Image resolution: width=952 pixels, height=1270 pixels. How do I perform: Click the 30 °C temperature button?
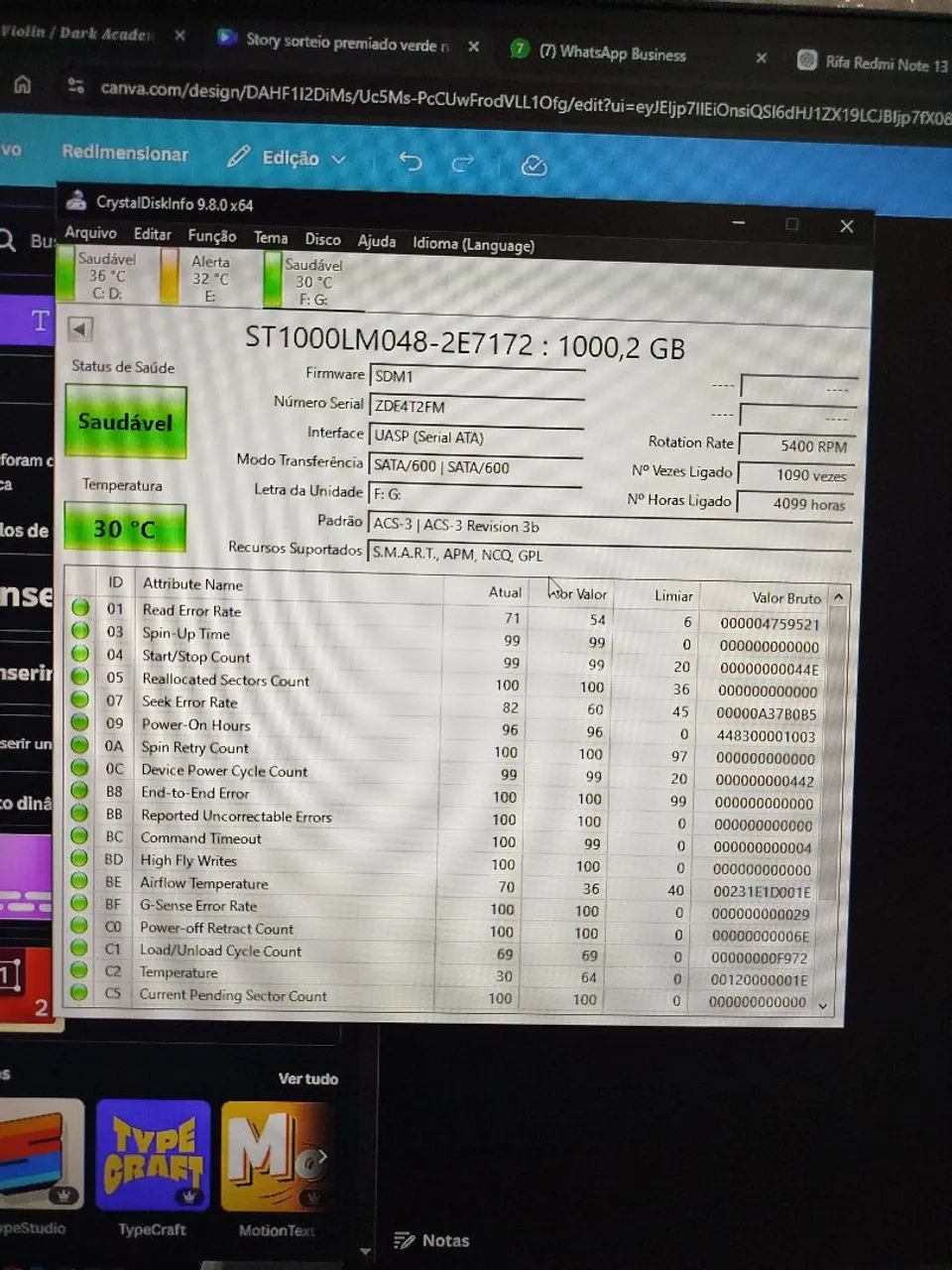pyautogui.click(x=124, y=528)
